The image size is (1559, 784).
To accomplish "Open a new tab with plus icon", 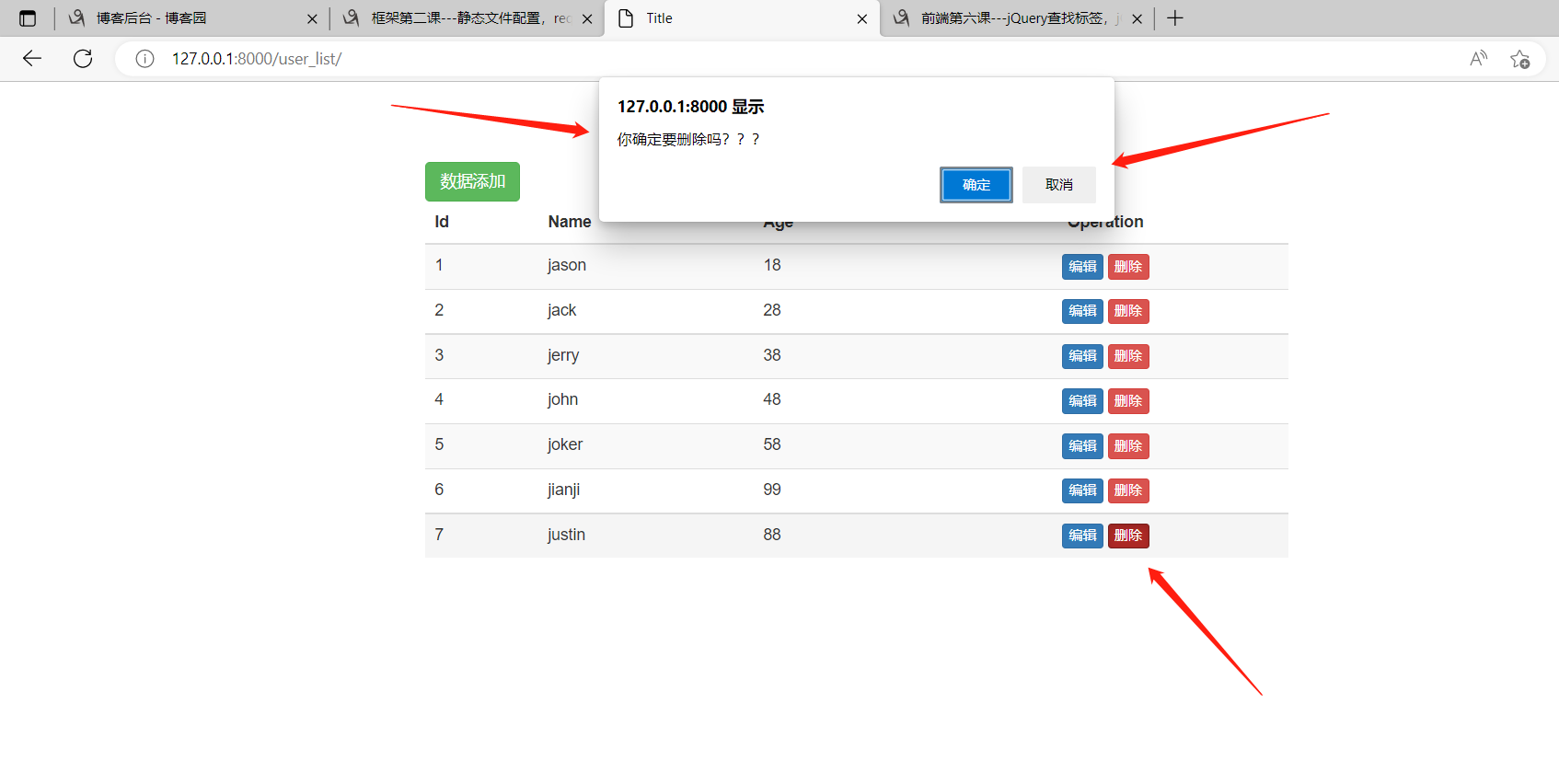I will [x=1175, y=18].
